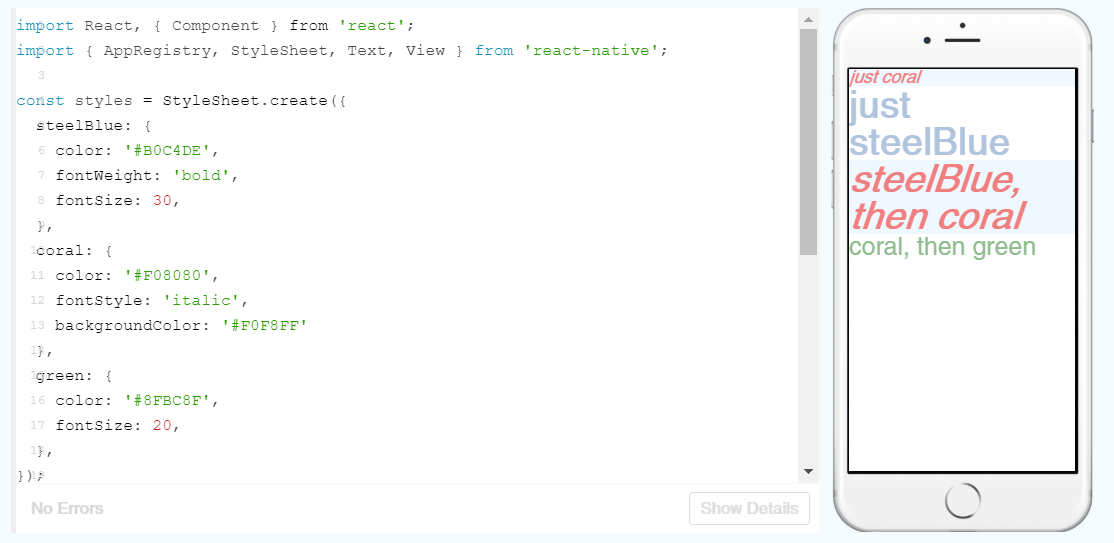Open Show Details for errors
The height and width of the screenshot is (543, 1114).
tap(749, 508)
